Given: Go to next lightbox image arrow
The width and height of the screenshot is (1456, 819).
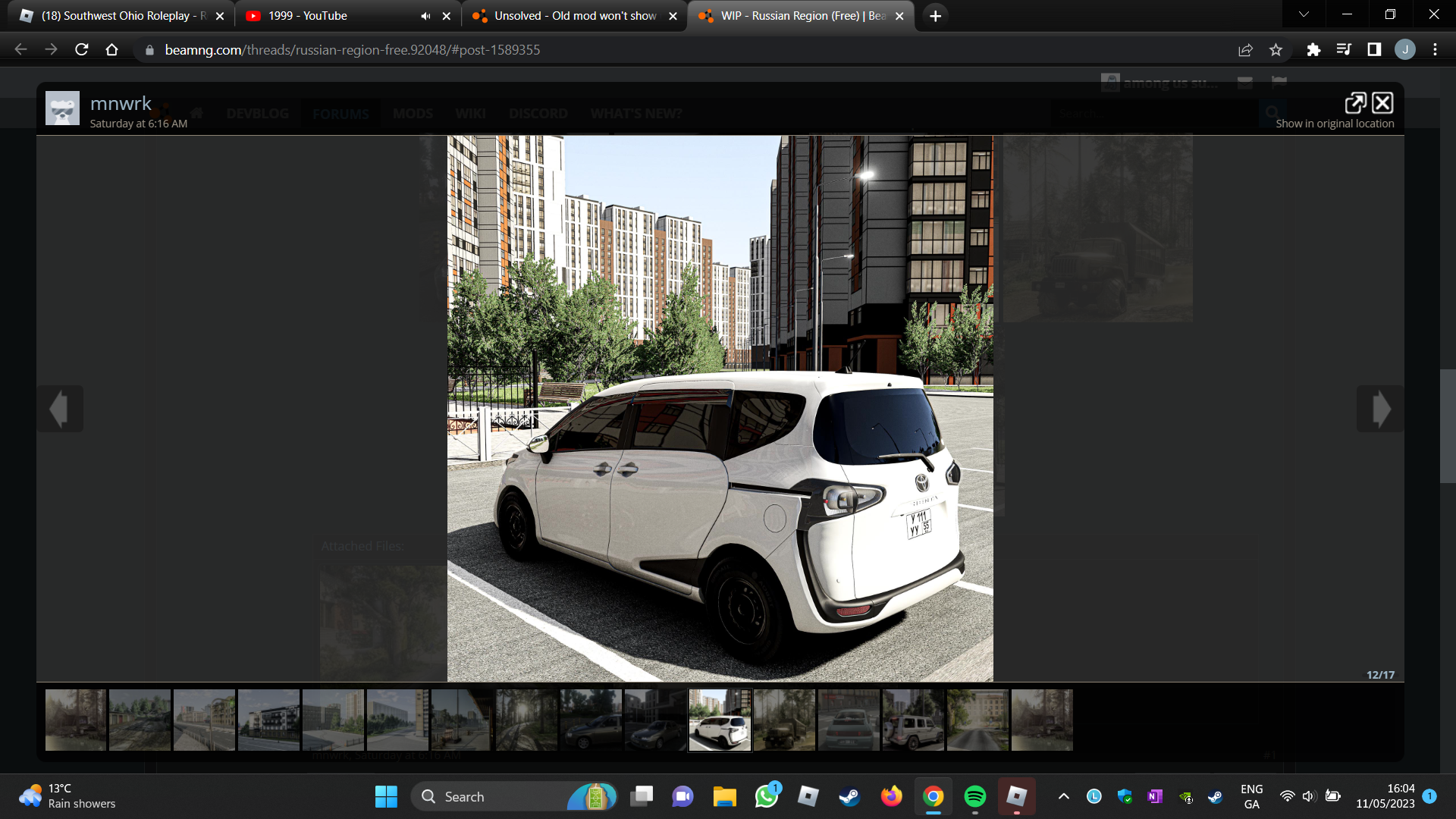Looking at the screenshot, I should [1379, 409].
